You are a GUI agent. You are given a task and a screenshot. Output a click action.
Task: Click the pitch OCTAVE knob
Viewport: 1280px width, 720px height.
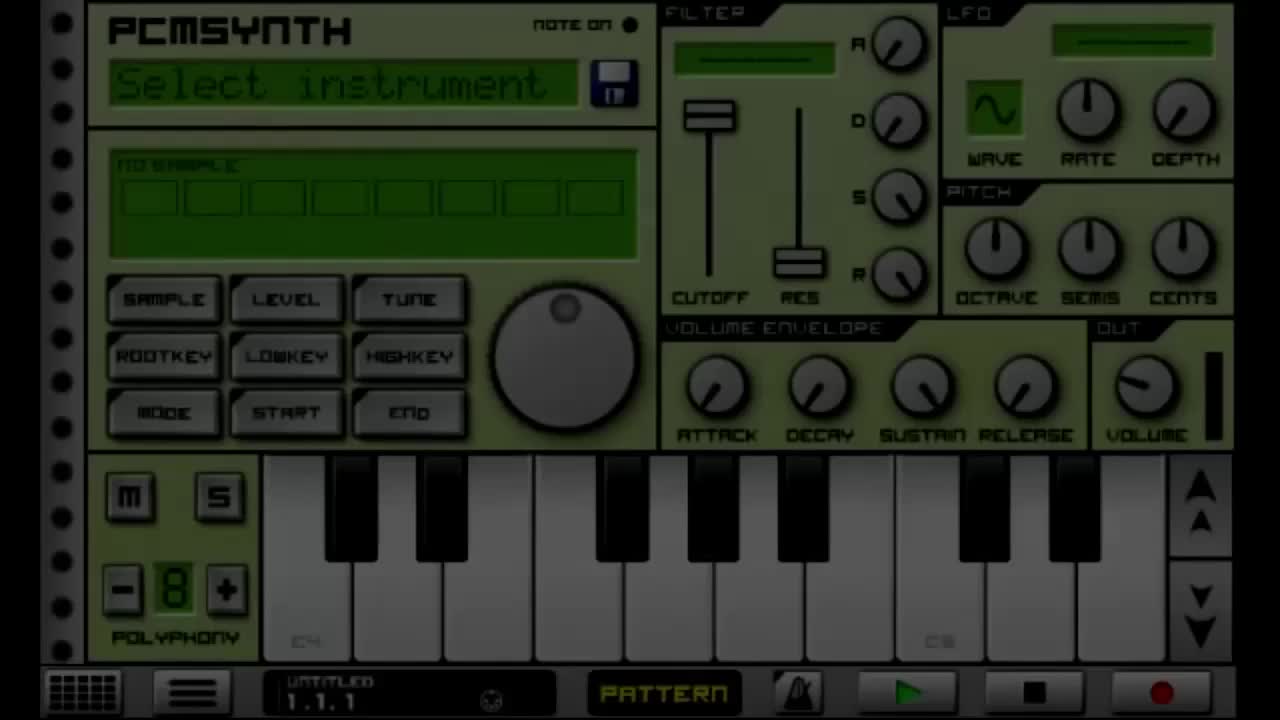click(x=995, y=249)
